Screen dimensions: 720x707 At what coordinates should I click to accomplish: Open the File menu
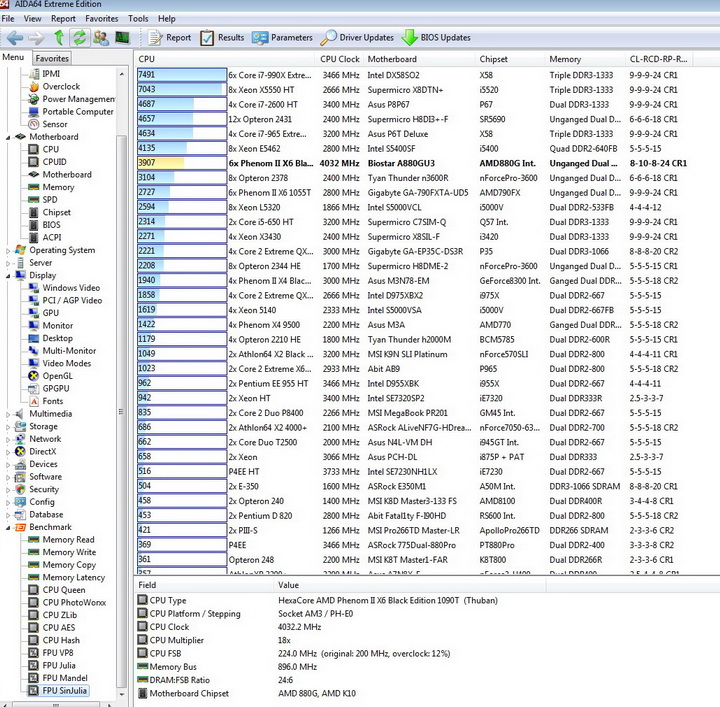(8, 19)
